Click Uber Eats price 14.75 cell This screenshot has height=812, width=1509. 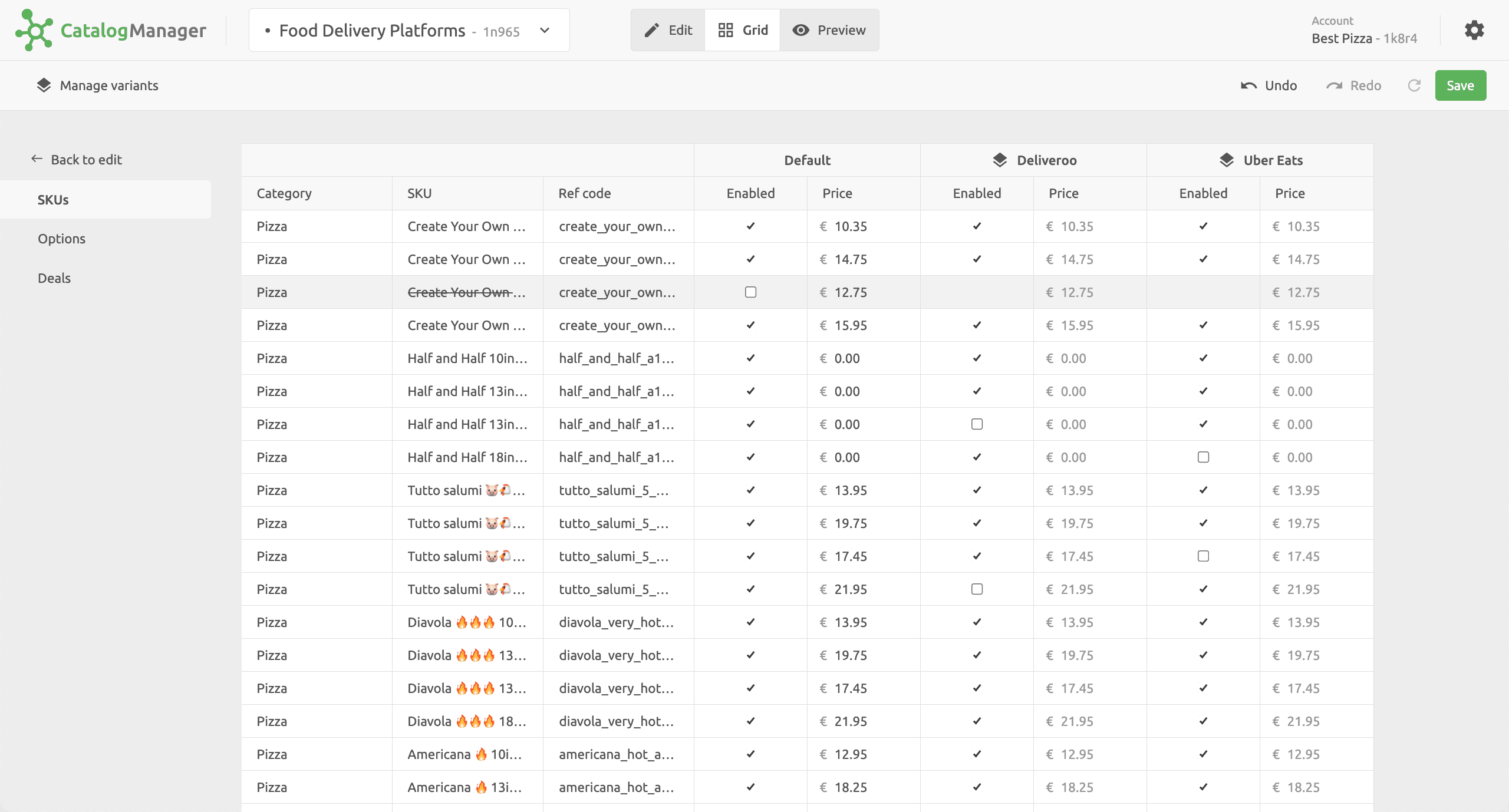(x=1316, y=259)
